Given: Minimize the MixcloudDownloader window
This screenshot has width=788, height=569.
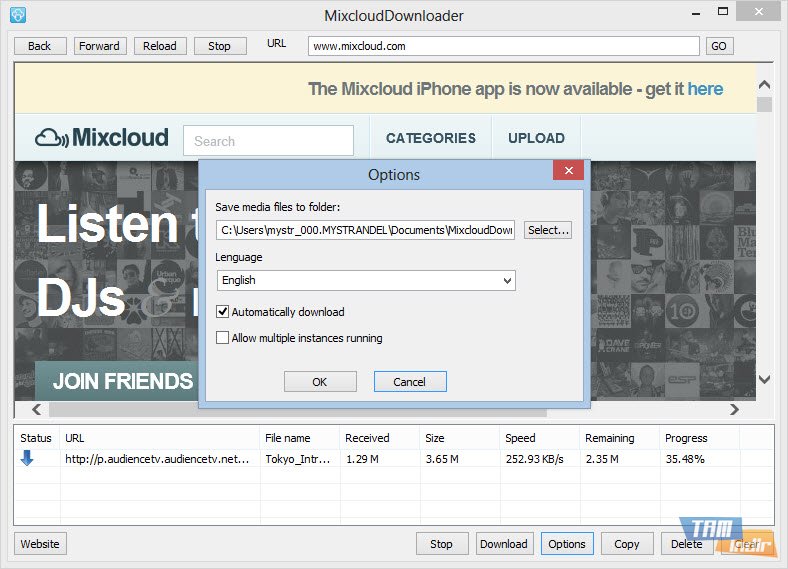Looking at the screenshot, I should point(696,12).
